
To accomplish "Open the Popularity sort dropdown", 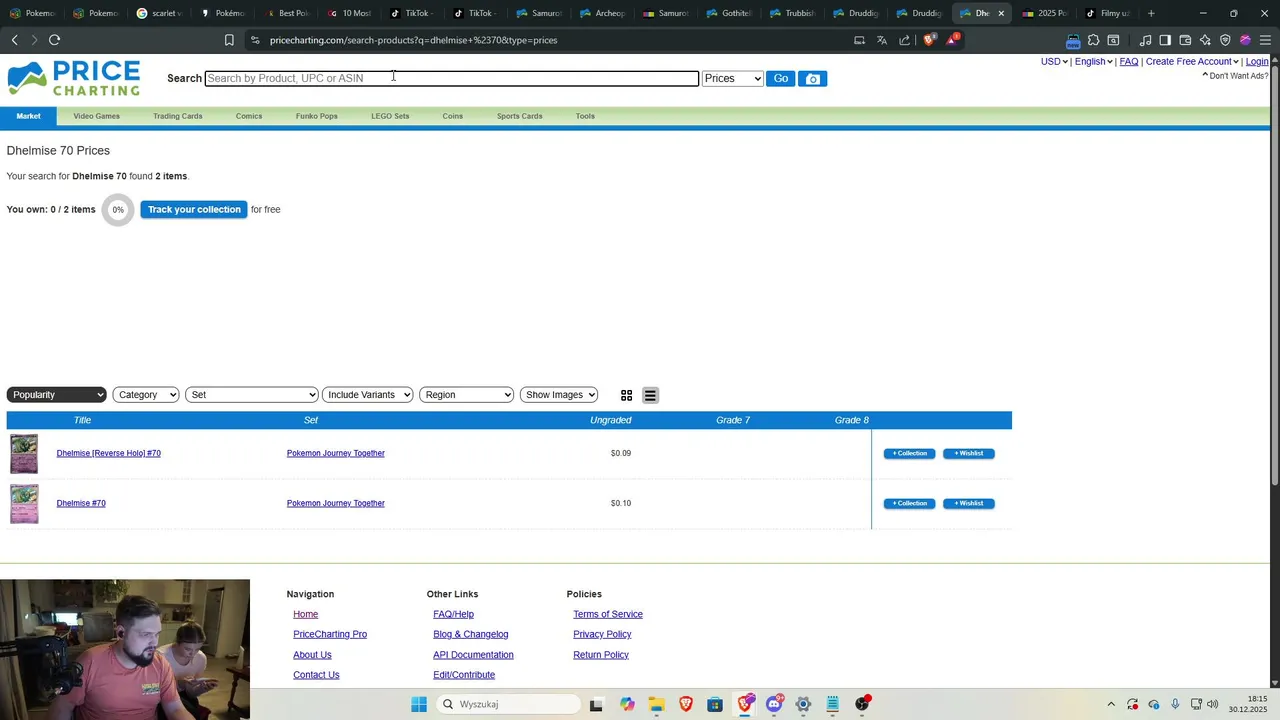I will (56, 395).
